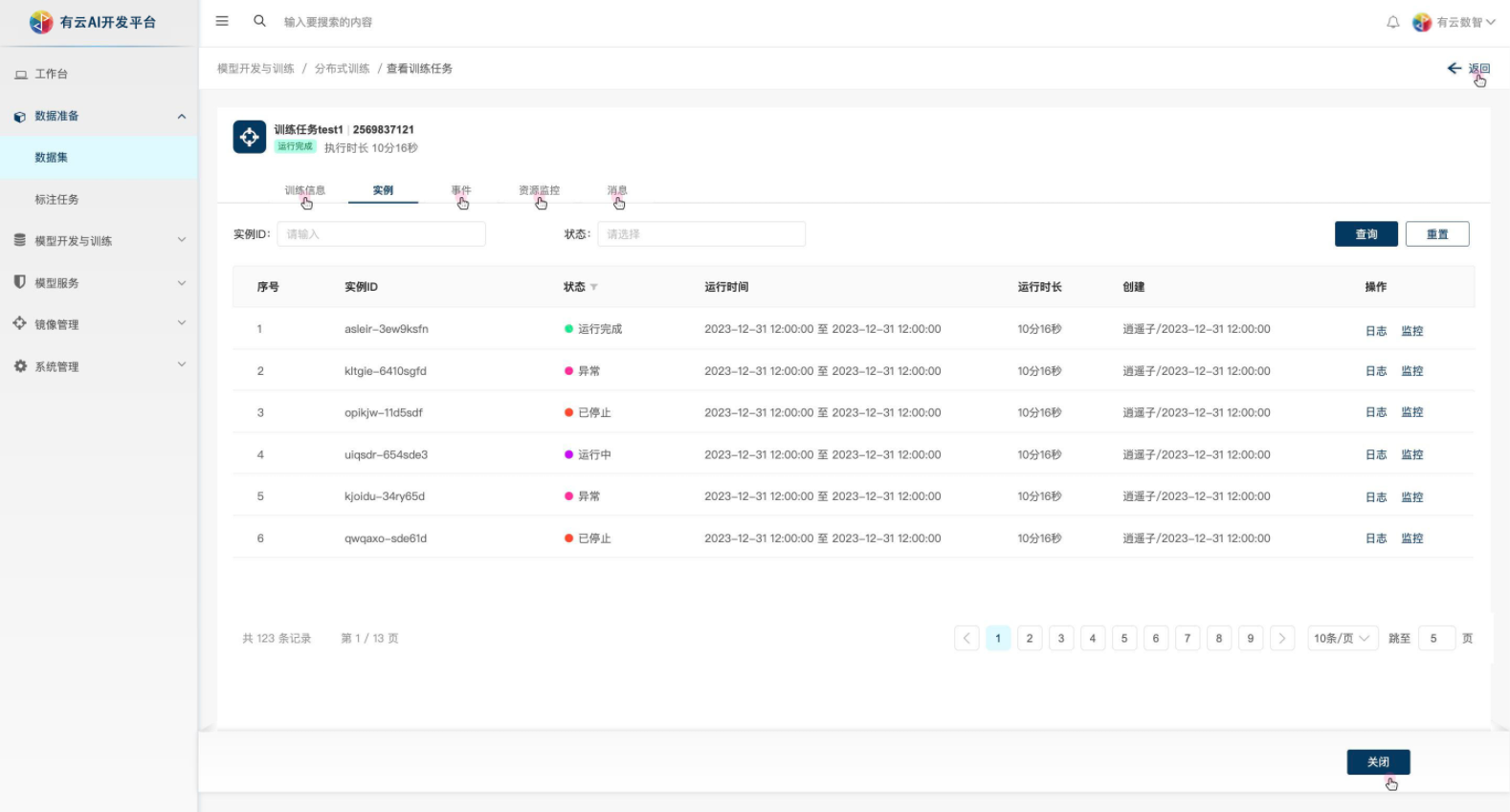Image resolution: width=1510 pixels, height=812 pixels.
Task: Open the notification bell
Action: click(1392, 22)
